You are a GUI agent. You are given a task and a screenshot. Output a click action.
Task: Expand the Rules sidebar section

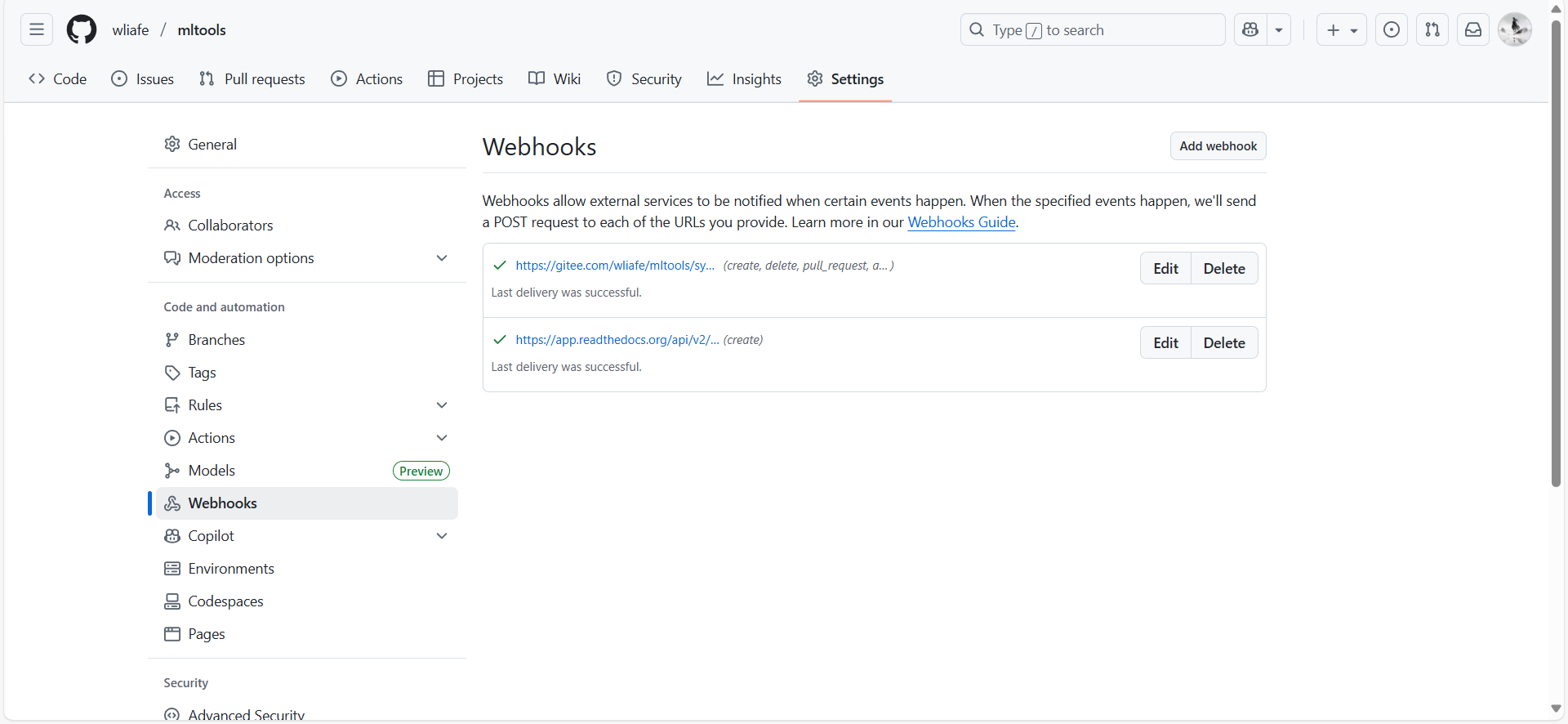(442, 405)
